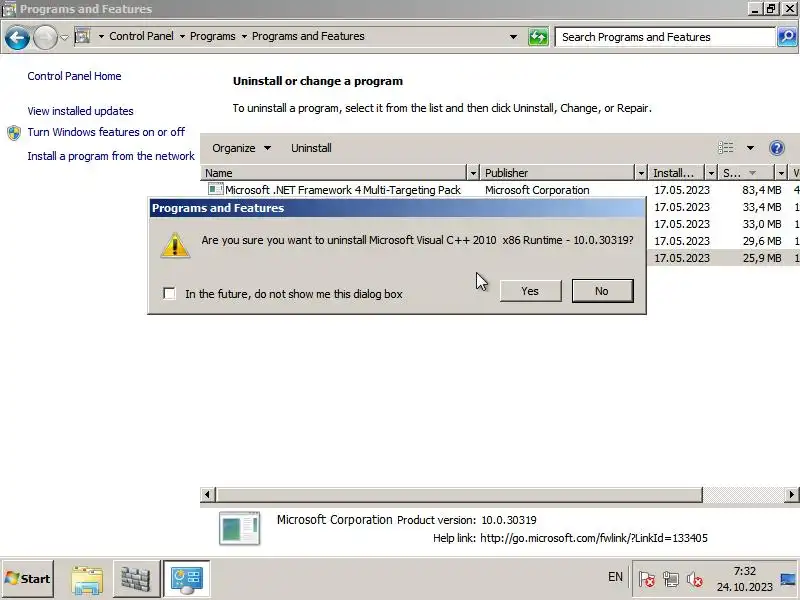The height and width of the screenshot is (600, 800).
Task: Click the network tray icon
Action: pos(671,579)
